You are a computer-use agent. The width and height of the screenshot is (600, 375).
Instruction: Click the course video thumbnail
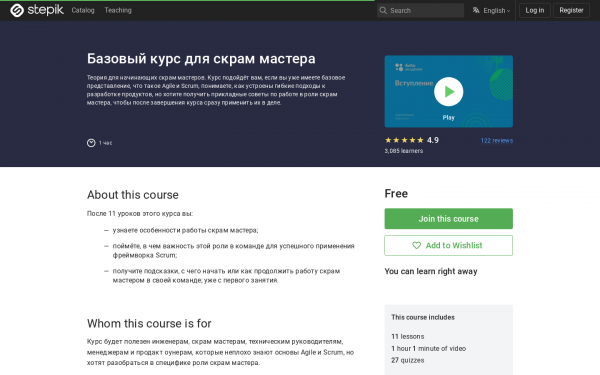tap(448, 91)
